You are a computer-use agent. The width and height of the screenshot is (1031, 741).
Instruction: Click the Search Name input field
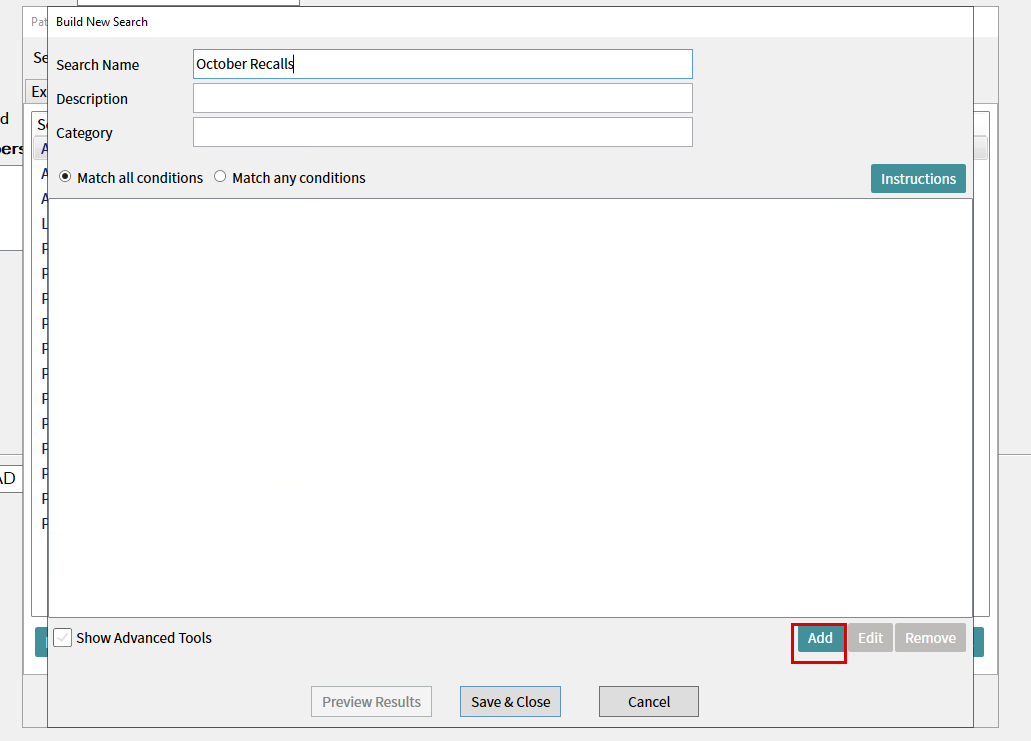443,64
